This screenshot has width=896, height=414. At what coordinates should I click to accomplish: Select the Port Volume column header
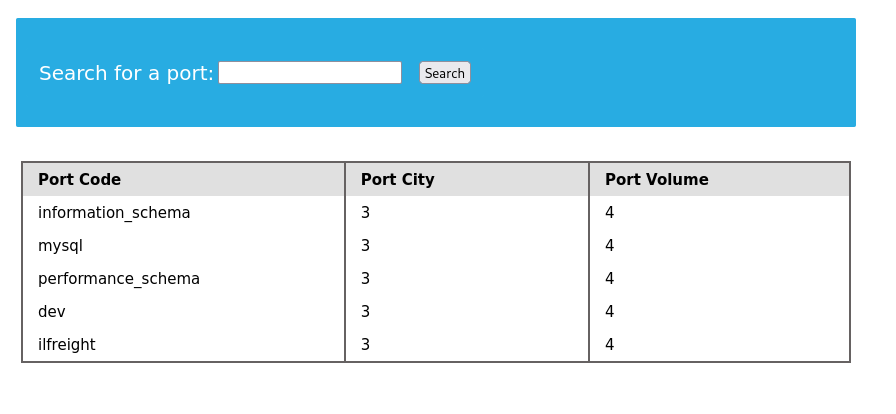[656, 180]
